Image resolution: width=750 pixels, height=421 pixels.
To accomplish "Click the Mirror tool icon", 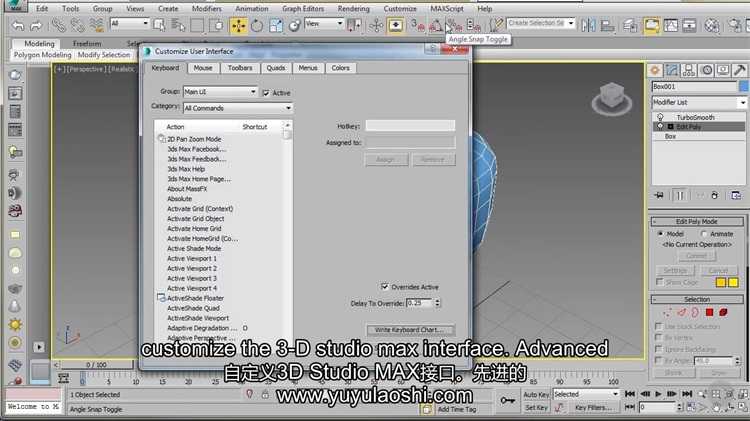I will 588,25.
